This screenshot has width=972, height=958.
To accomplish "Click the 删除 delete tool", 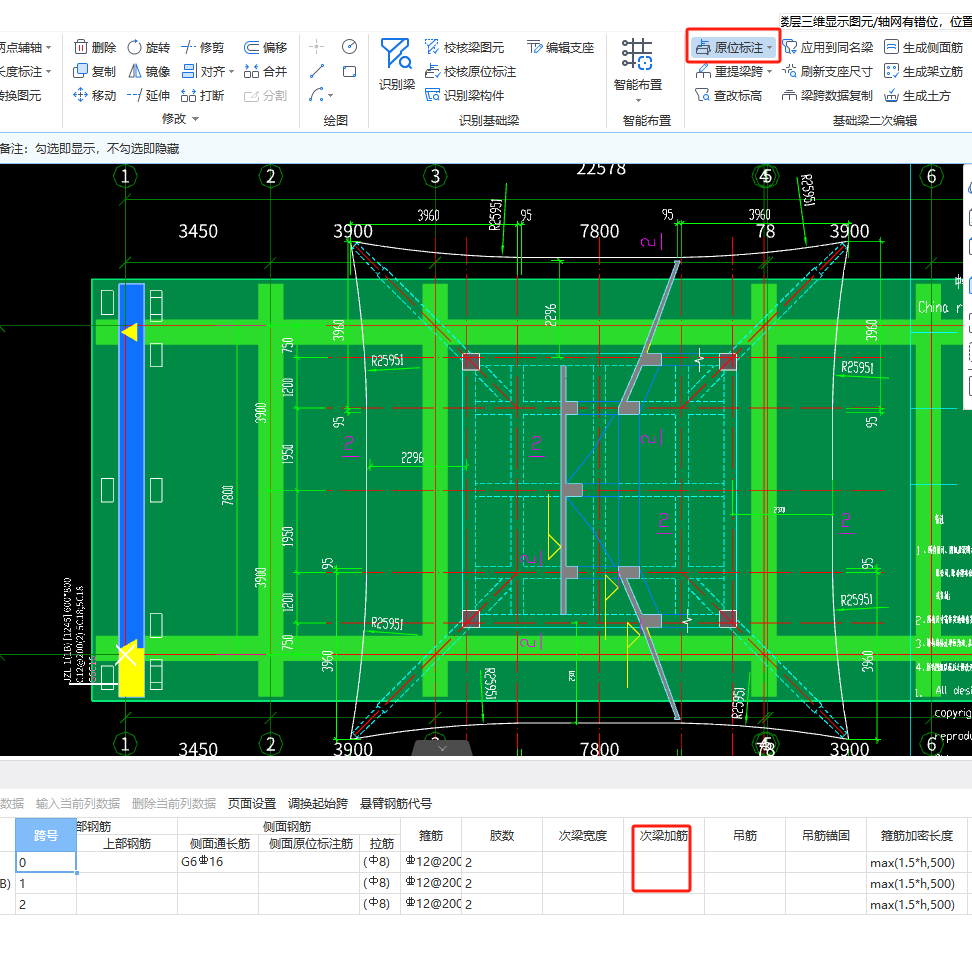I will tap(95, 48).
